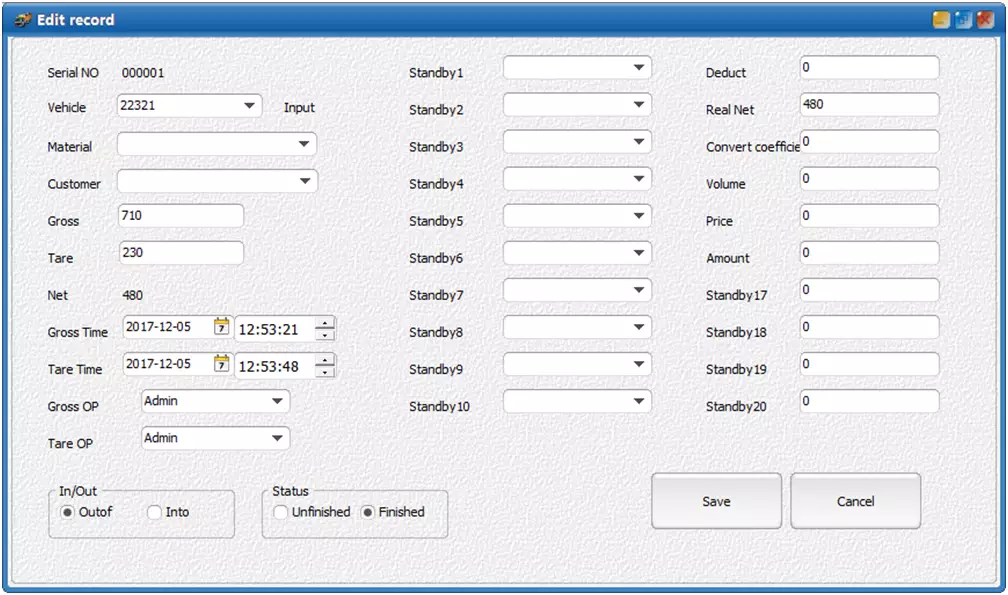1008x595 pixels.
Task: Click the Tare time spinner down arrow
Action: pyautogui.click(x=325, y=372)
